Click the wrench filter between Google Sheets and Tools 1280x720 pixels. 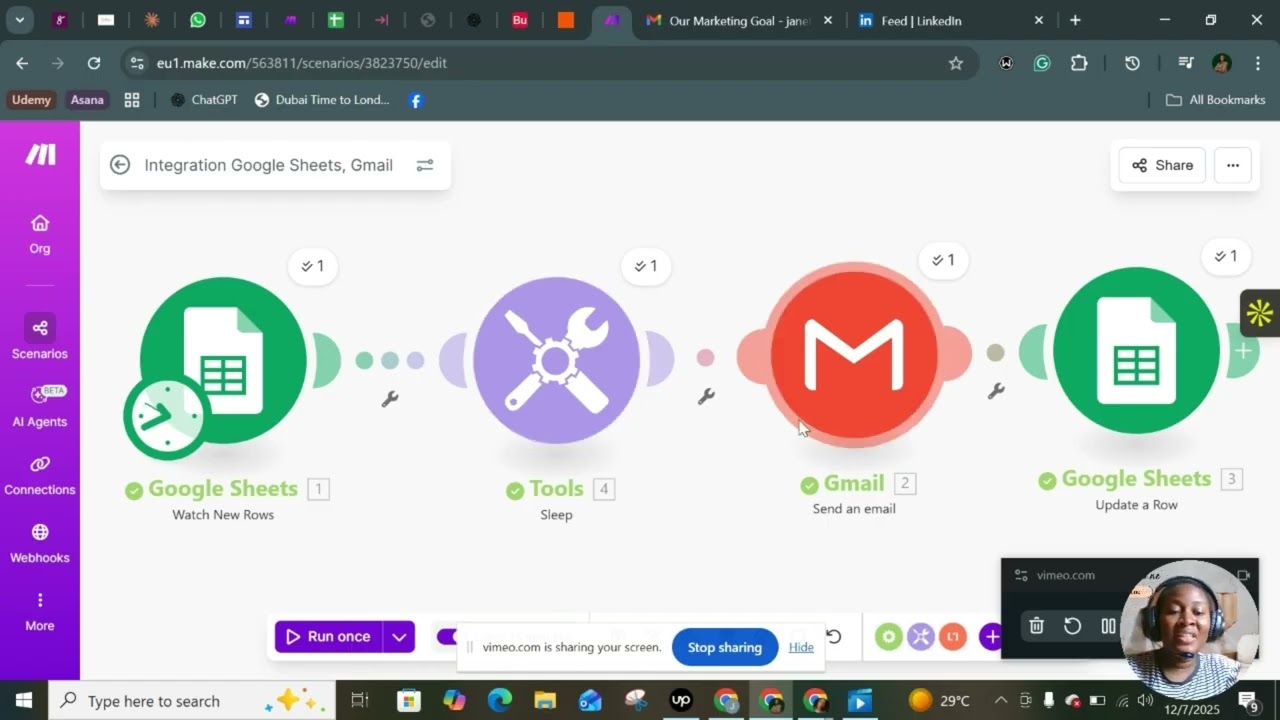pyautogui.click(x=390, y=398)
